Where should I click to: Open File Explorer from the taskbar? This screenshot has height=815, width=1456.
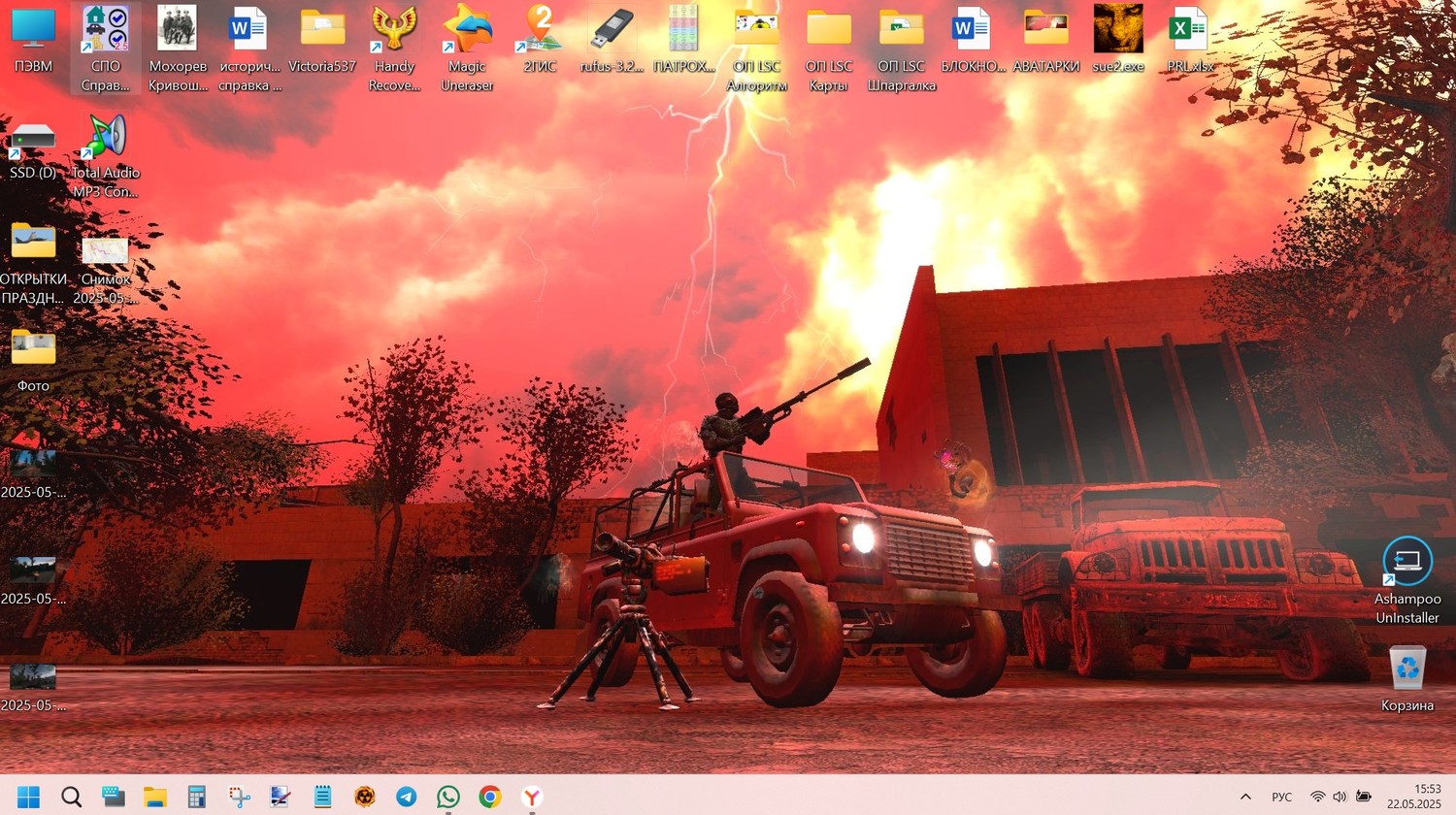click(154, 797)
